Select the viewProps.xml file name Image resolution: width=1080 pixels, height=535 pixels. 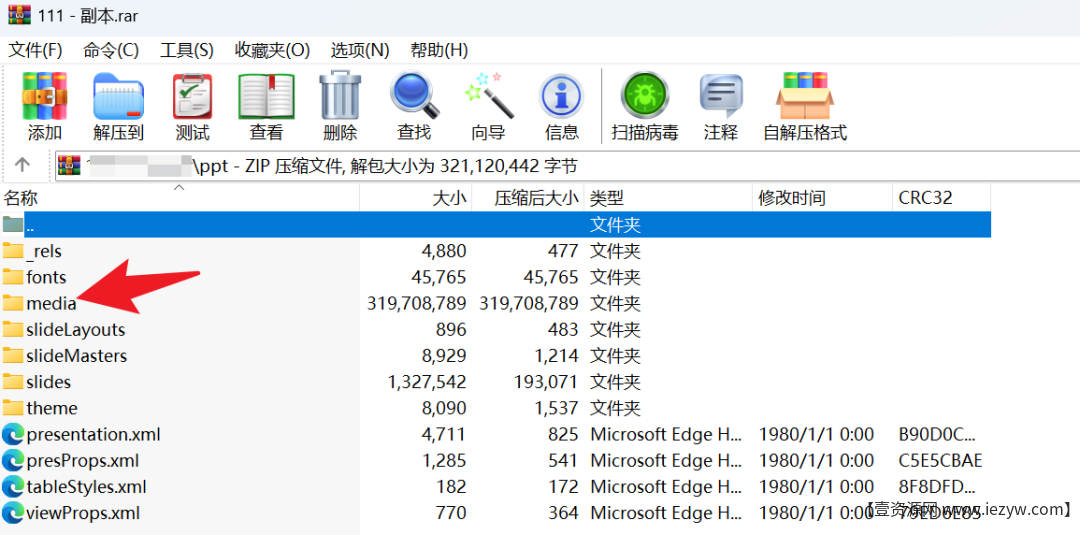[83, 513]
